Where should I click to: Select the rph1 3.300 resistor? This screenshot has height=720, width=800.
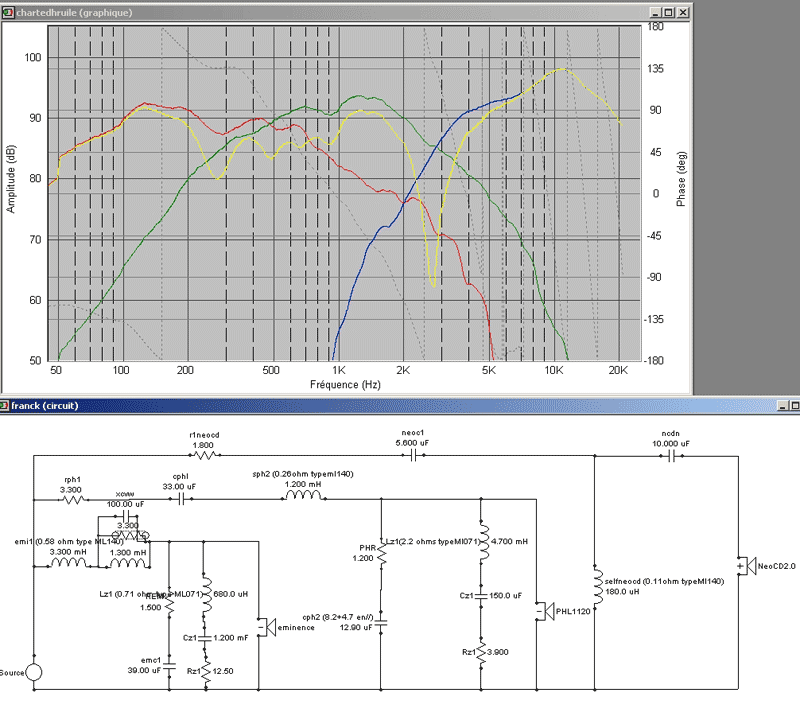(x=73, y=500)
